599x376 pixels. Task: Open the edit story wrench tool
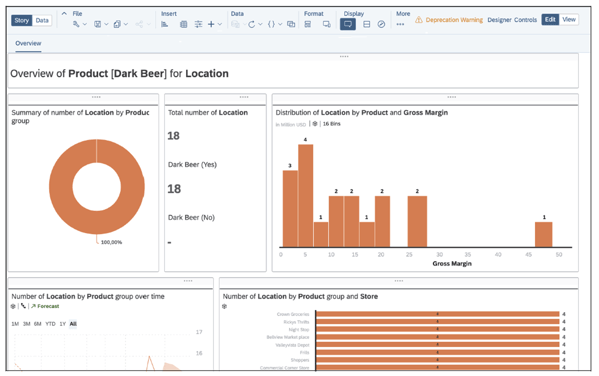pyautogui.click(x=76, y=24)
